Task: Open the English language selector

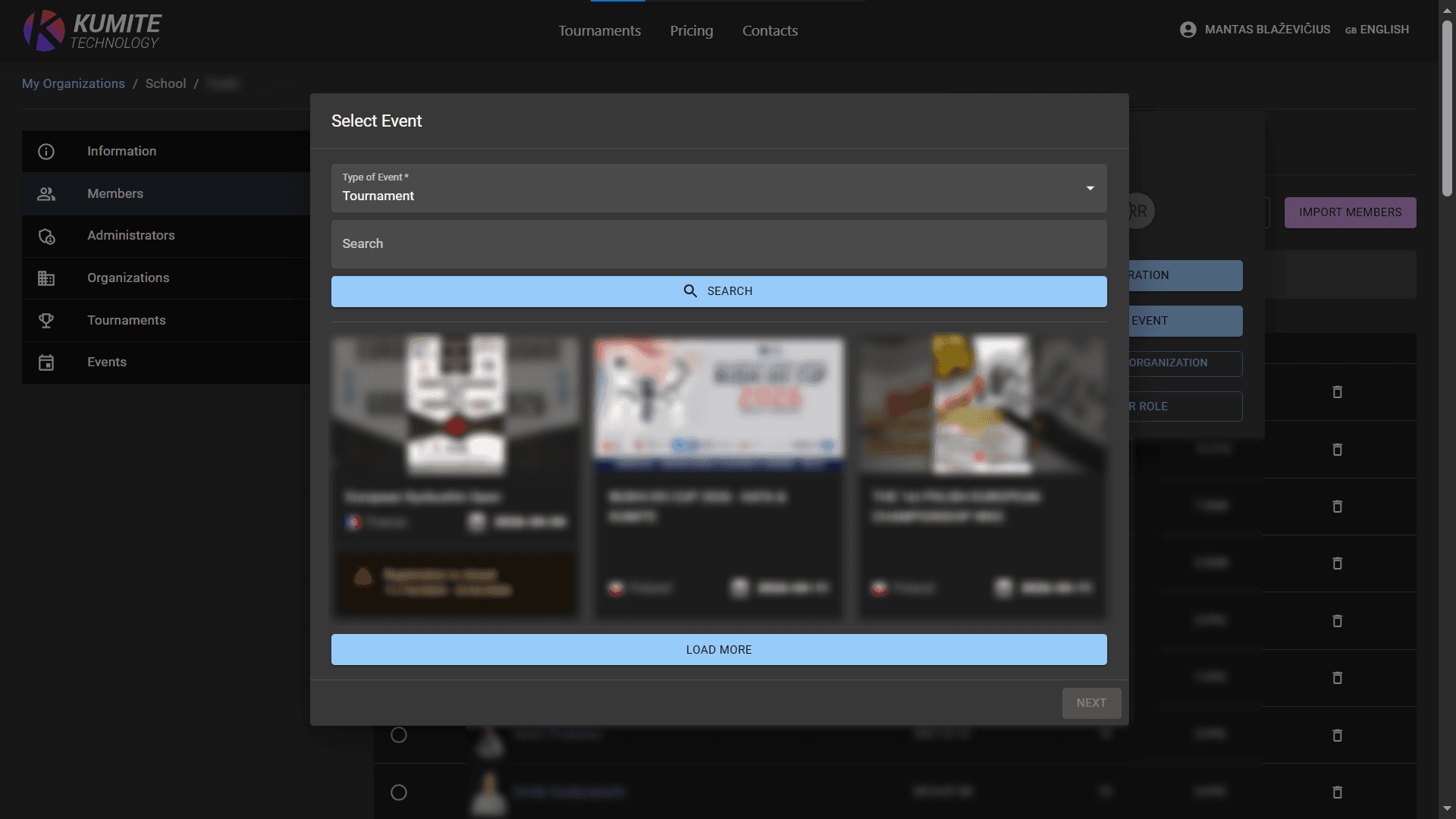Action: [x=1376, y=30]
